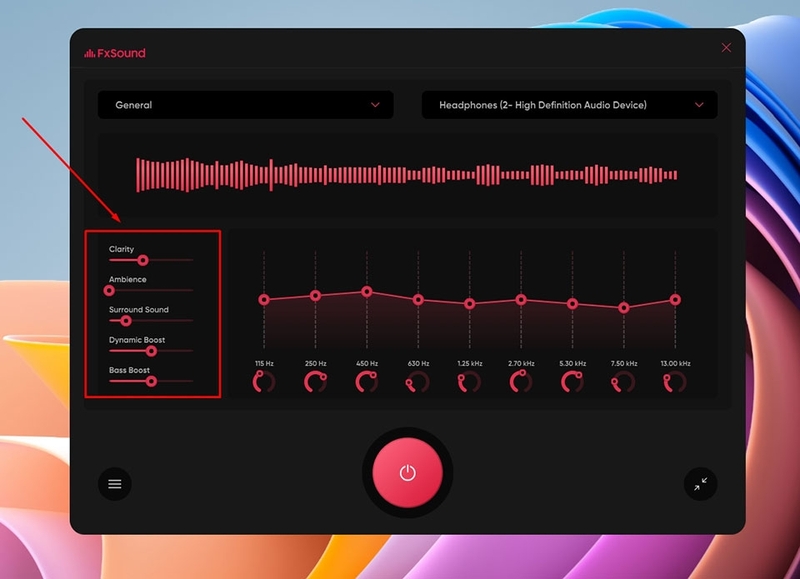The image size is (800, 579).
Task: Click the 630 Hz EQ band point
Action: coord(418,299)
